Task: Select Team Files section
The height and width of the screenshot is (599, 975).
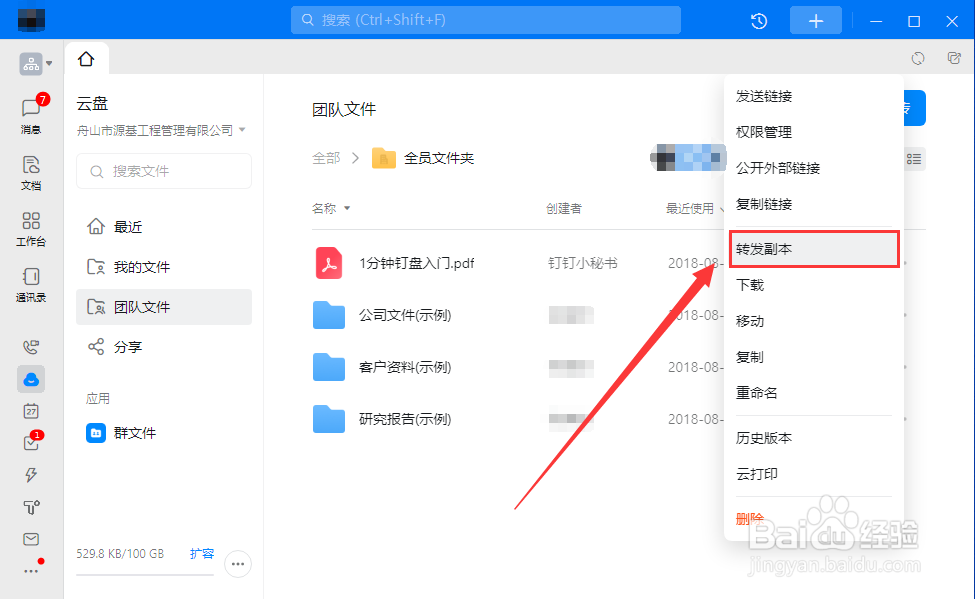Action: pyautogui.click(x=164, y=307)
